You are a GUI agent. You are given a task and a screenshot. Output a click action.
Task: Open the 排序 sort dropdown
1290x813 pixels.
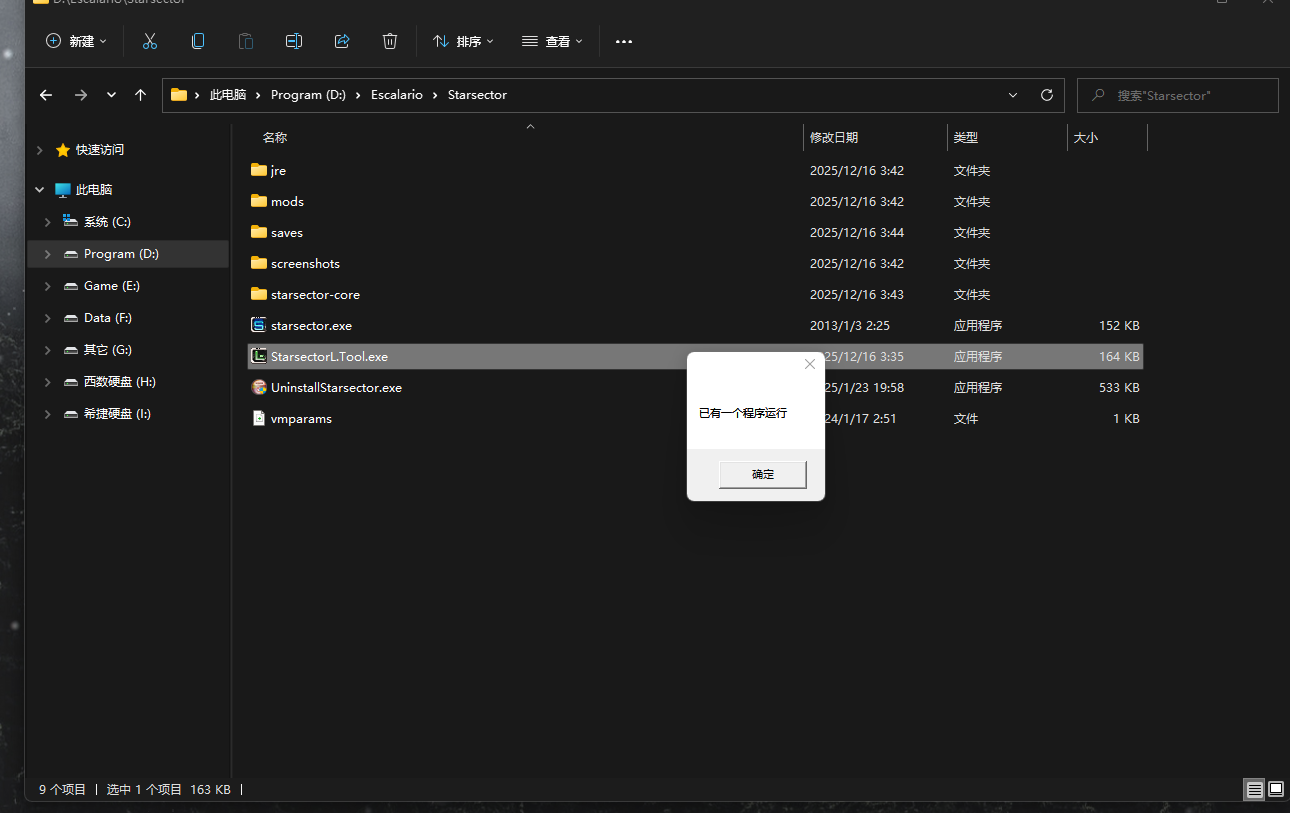click(463, 41)
